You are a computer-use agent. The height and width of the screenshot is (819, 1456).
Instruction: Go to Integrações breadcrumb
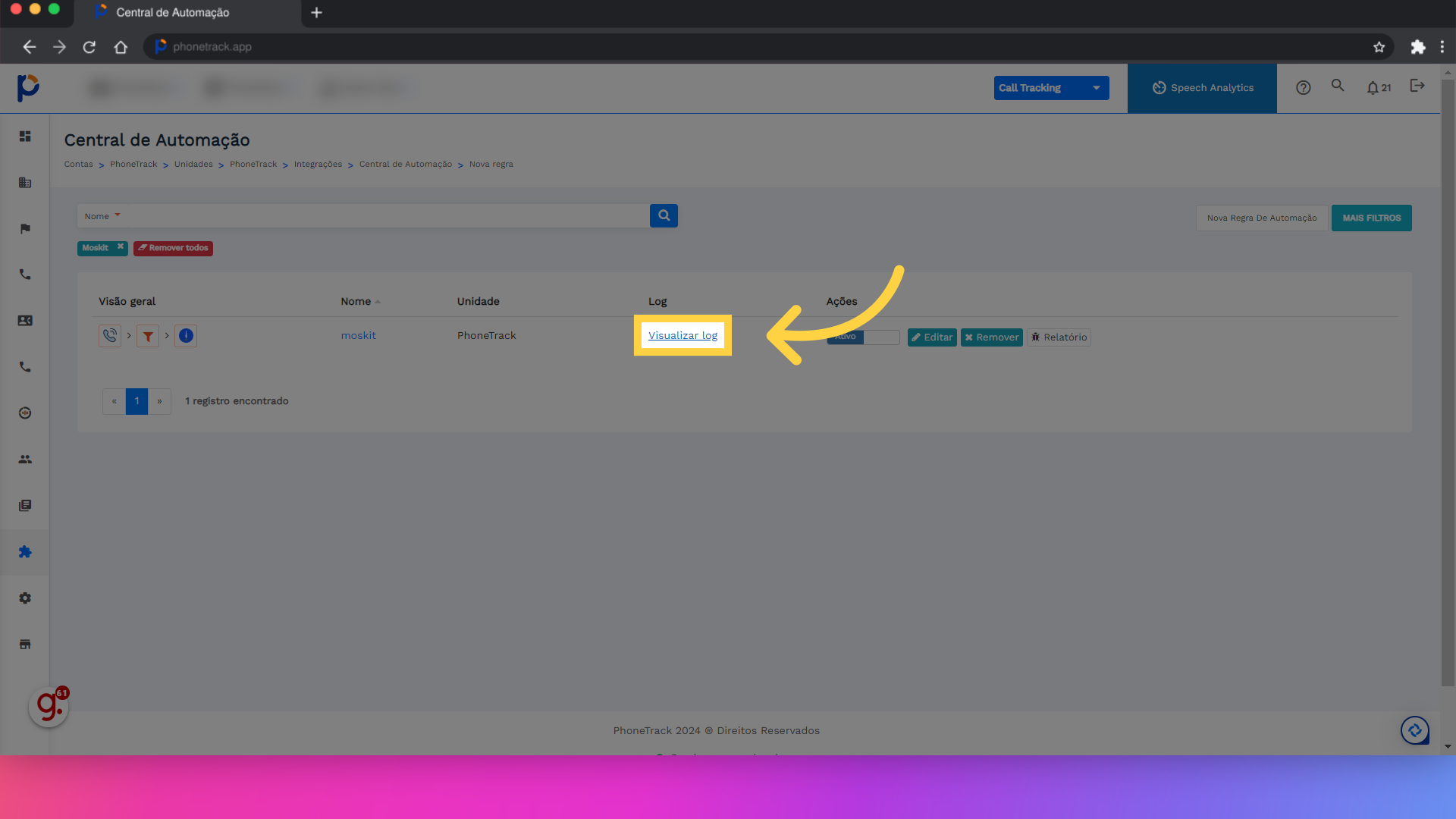pyautogui.click(x=318, y=165)
